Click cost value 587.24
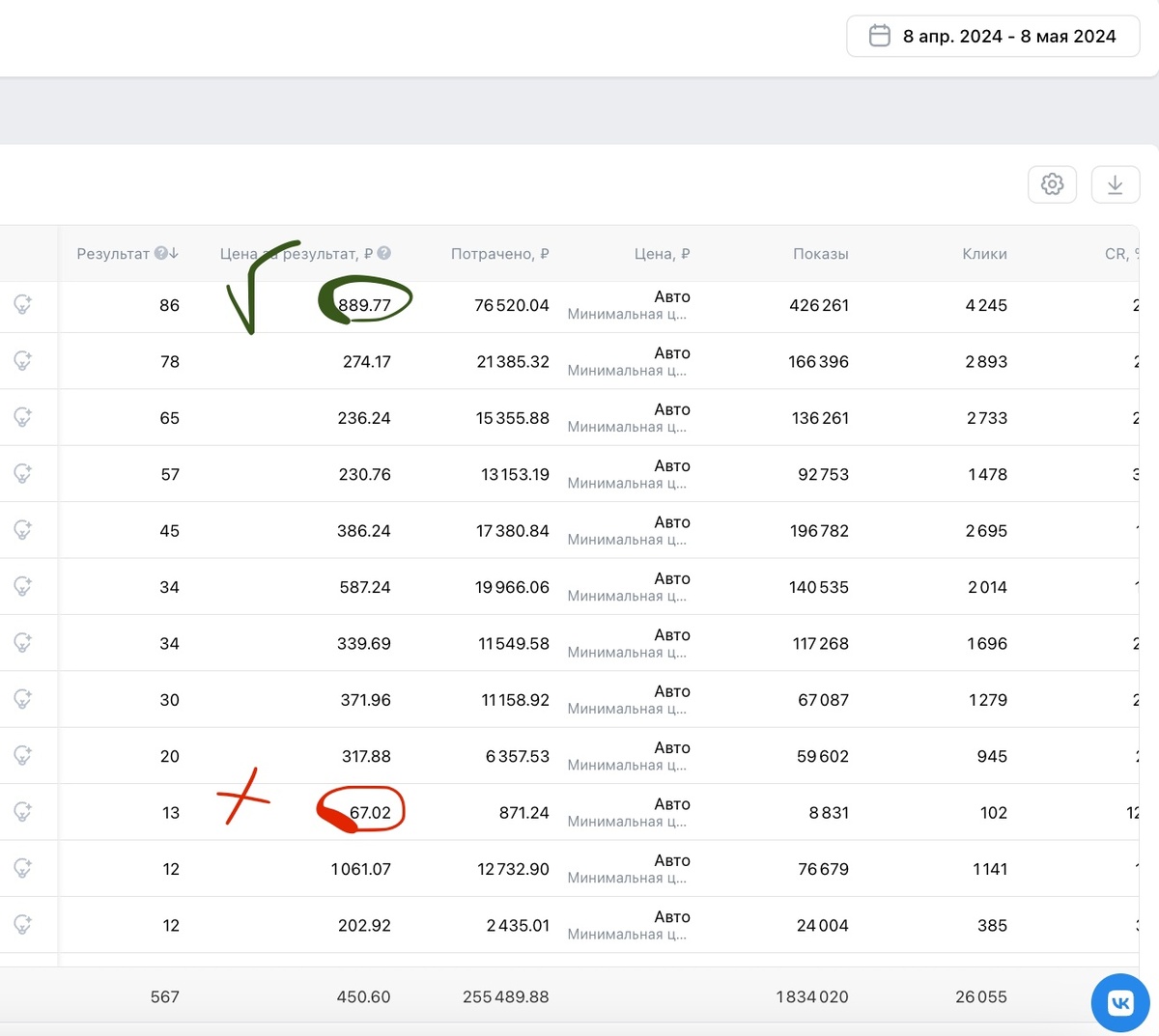Screen dimensions: 1159x1036 [365, 587]
